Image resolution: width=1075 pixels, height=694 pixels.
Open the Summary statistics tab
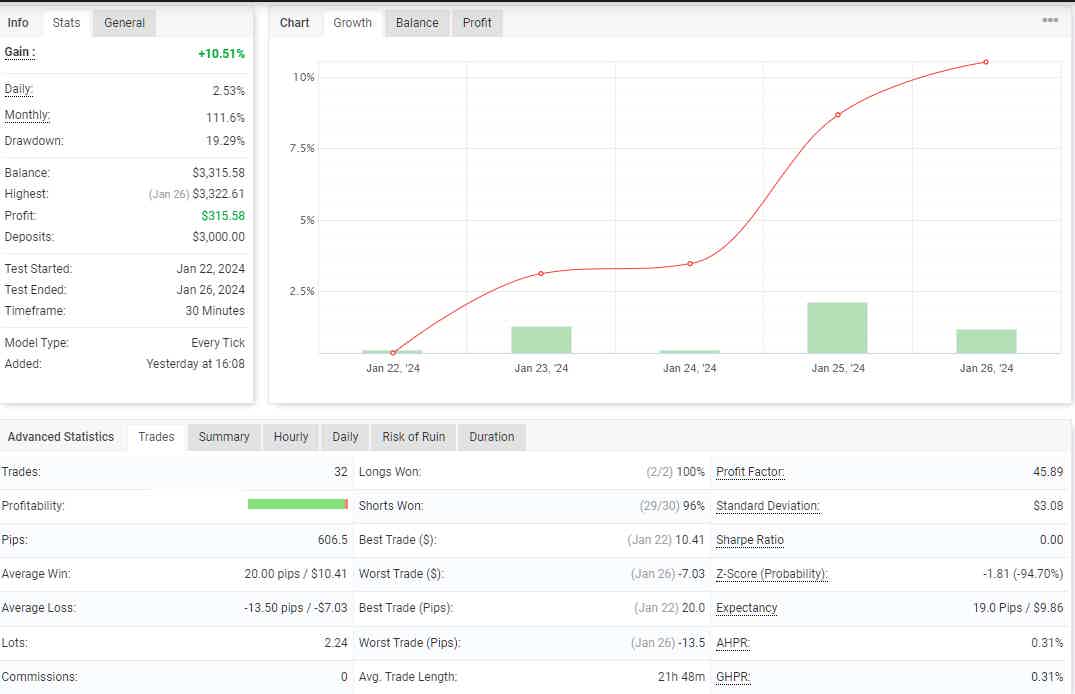pyautogui.click(x=223, y=437)
